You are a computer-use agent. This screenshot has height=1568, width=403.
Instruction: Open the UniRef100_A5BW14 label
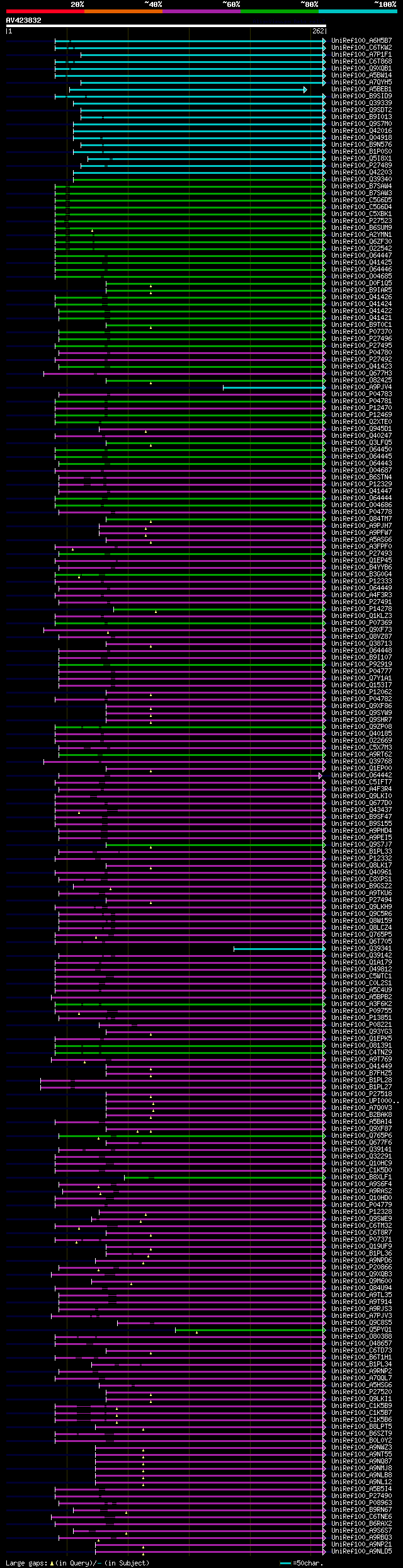(x=361, y=76)
